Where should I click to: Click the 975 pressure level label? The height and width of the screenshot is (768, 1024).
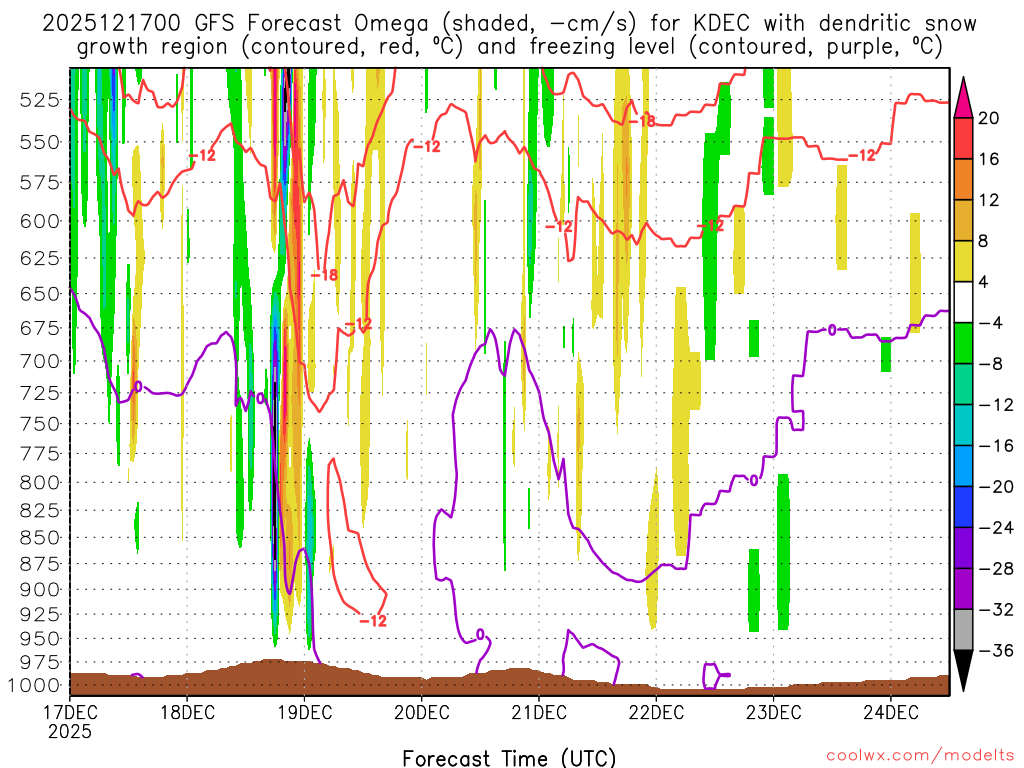pos(39,662)
